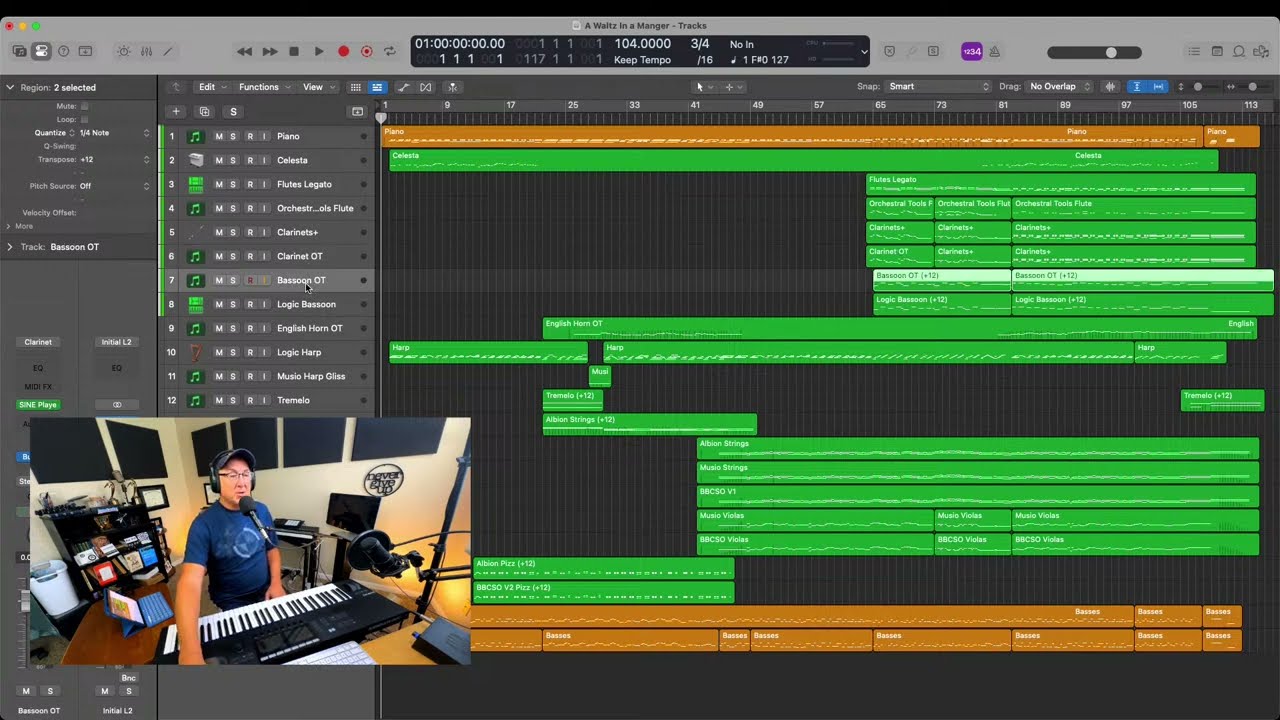Mute the Piano track

pos(219,136)
